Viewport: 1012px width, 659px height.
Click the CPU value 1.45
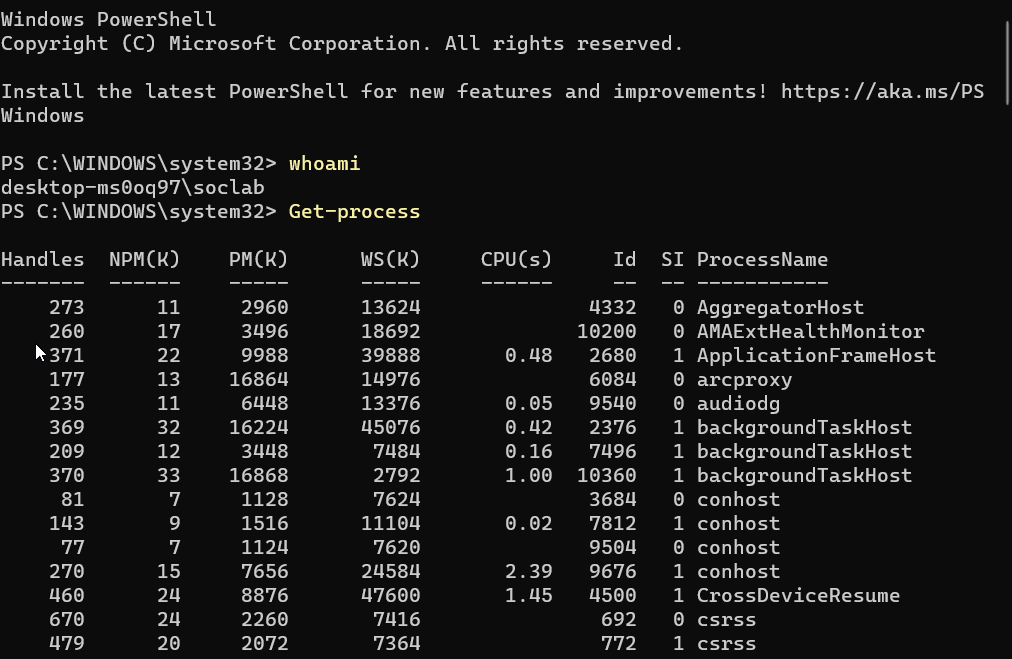(529, 595)
